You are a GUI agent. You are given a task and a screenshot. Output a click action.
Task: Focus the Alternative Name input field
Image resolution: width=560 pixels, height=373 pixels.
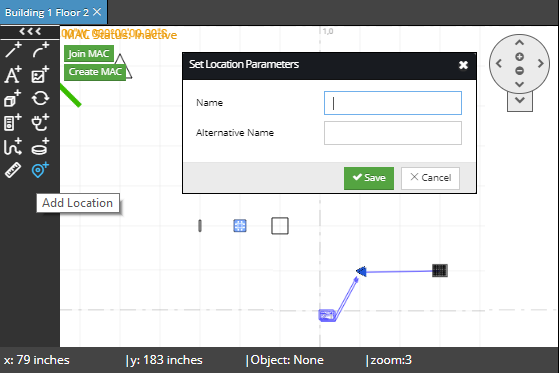tap(393, 133)
